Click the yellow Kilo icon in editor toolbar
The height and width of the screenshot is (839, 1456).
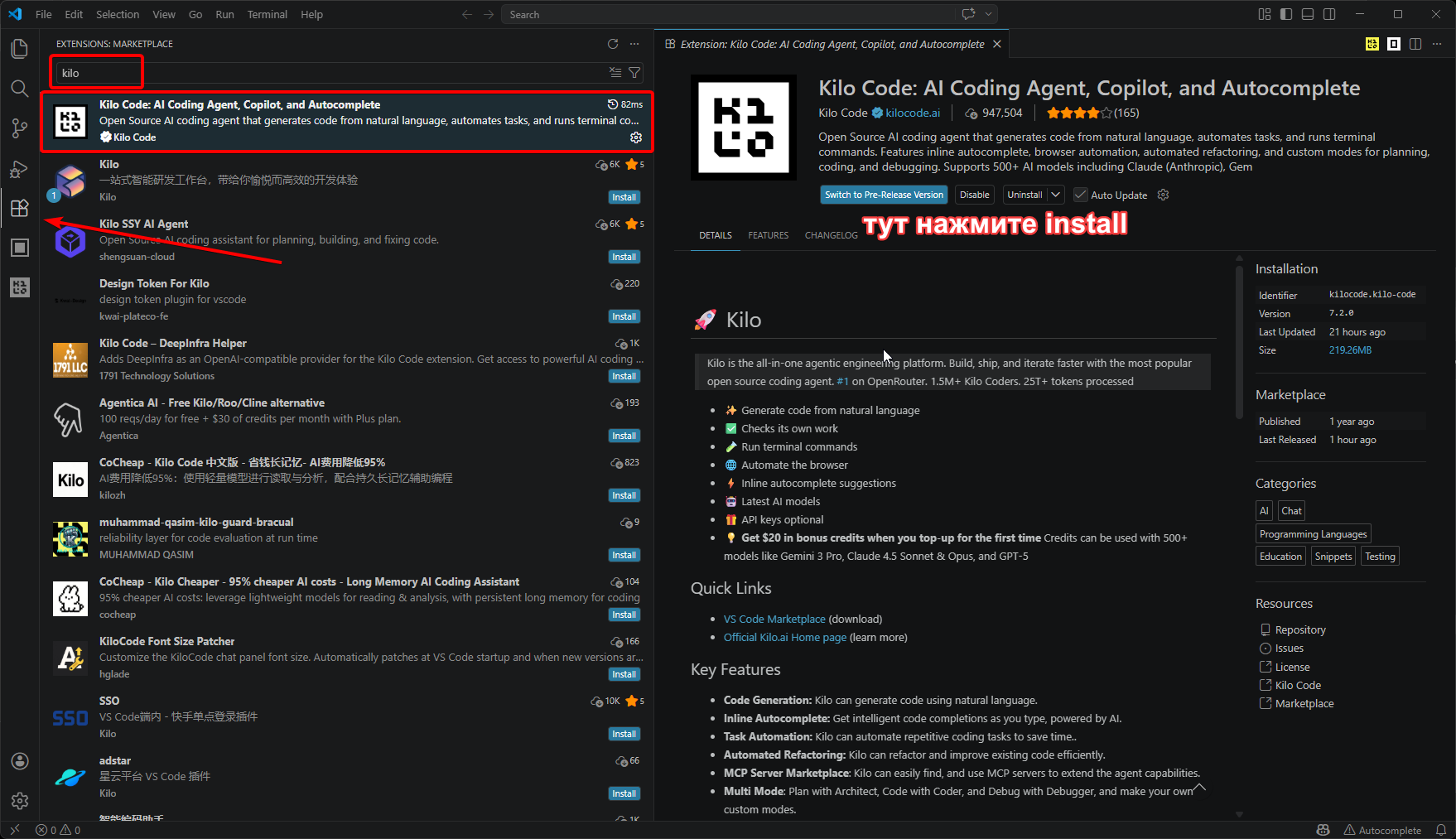point(1372,44)
